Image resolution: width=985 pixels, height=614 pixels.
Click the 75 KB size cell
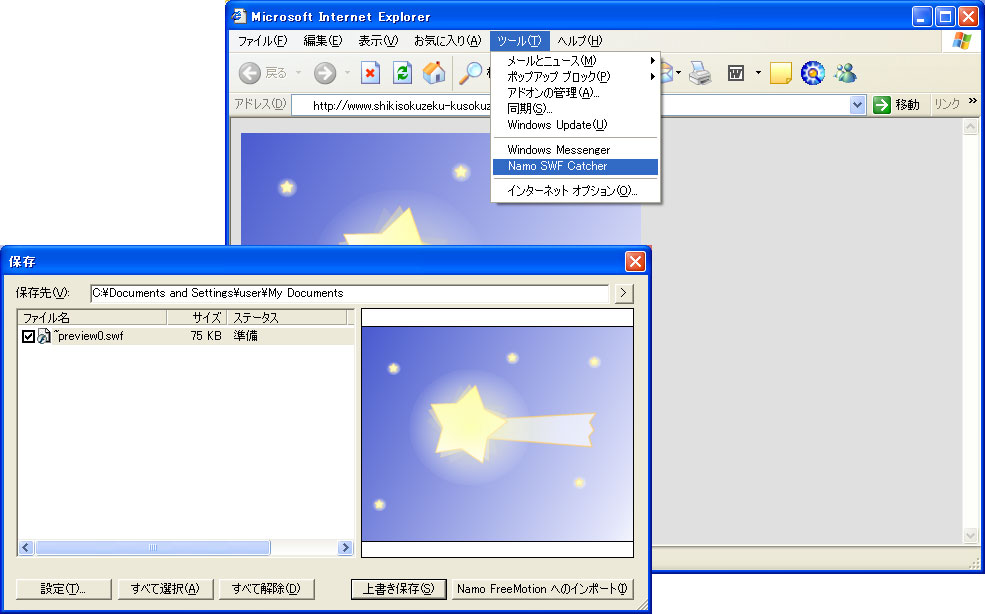(206, 336)
